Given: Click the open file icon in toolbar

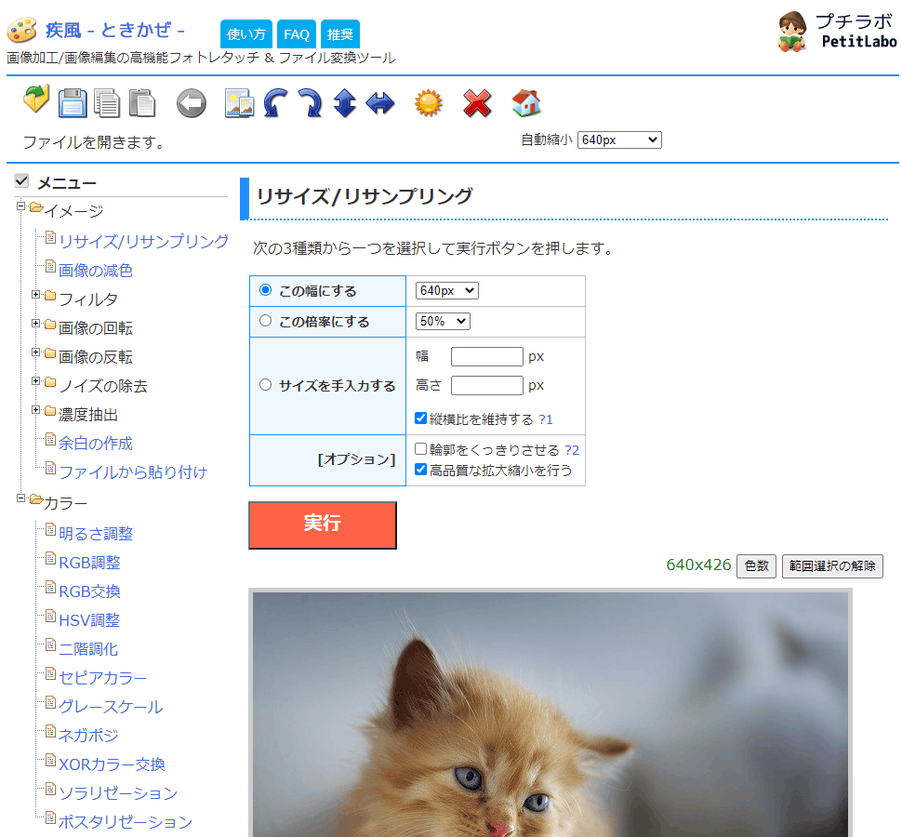Looking at the screenshot, I should [x=36, y=99].
